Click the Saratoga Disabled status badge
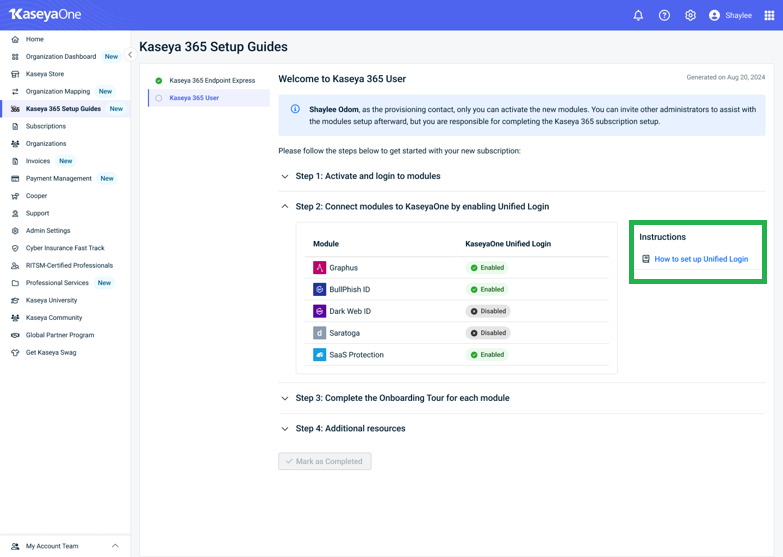Image resolution: width=783 pixels, height=557 pixels. [488, 333]
